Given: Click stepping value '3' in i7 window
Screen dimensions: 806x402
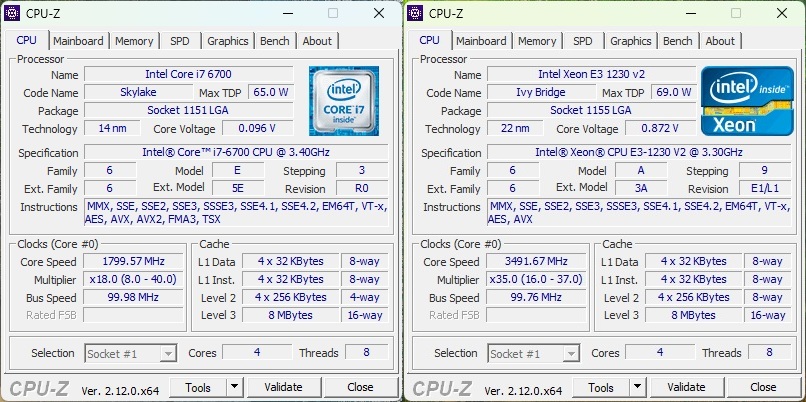Looking at the screenshot, I should (x=362, y=170).
